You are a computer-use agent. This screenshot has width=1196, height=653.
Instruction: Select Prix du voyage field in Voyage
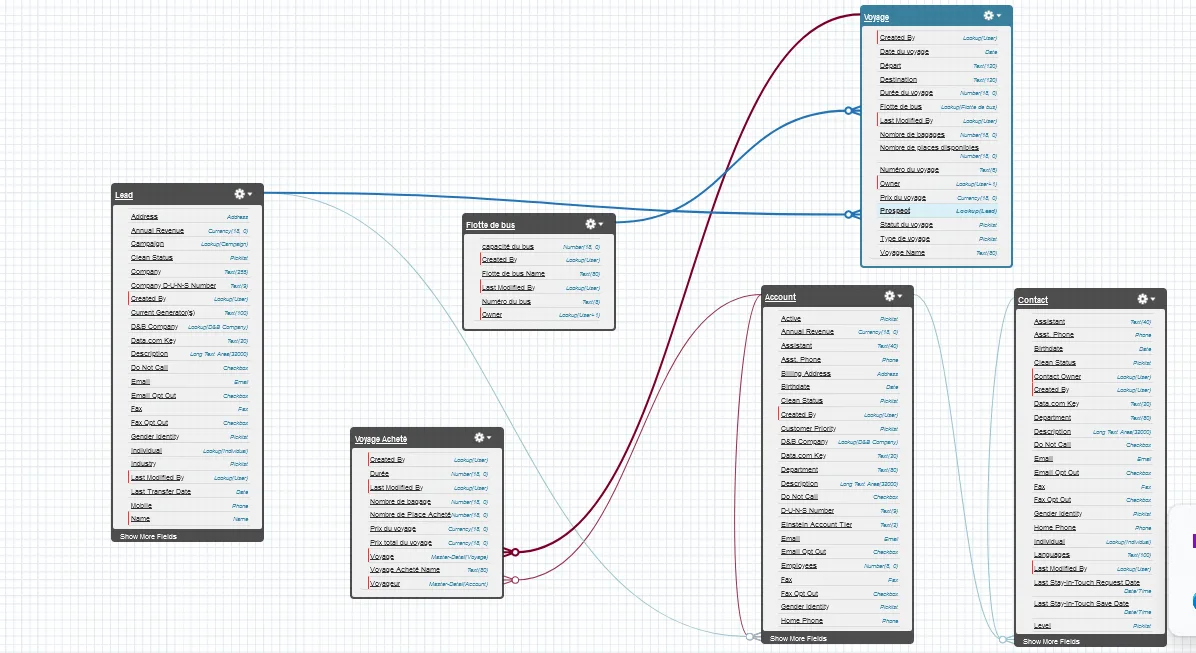point(937,197)
